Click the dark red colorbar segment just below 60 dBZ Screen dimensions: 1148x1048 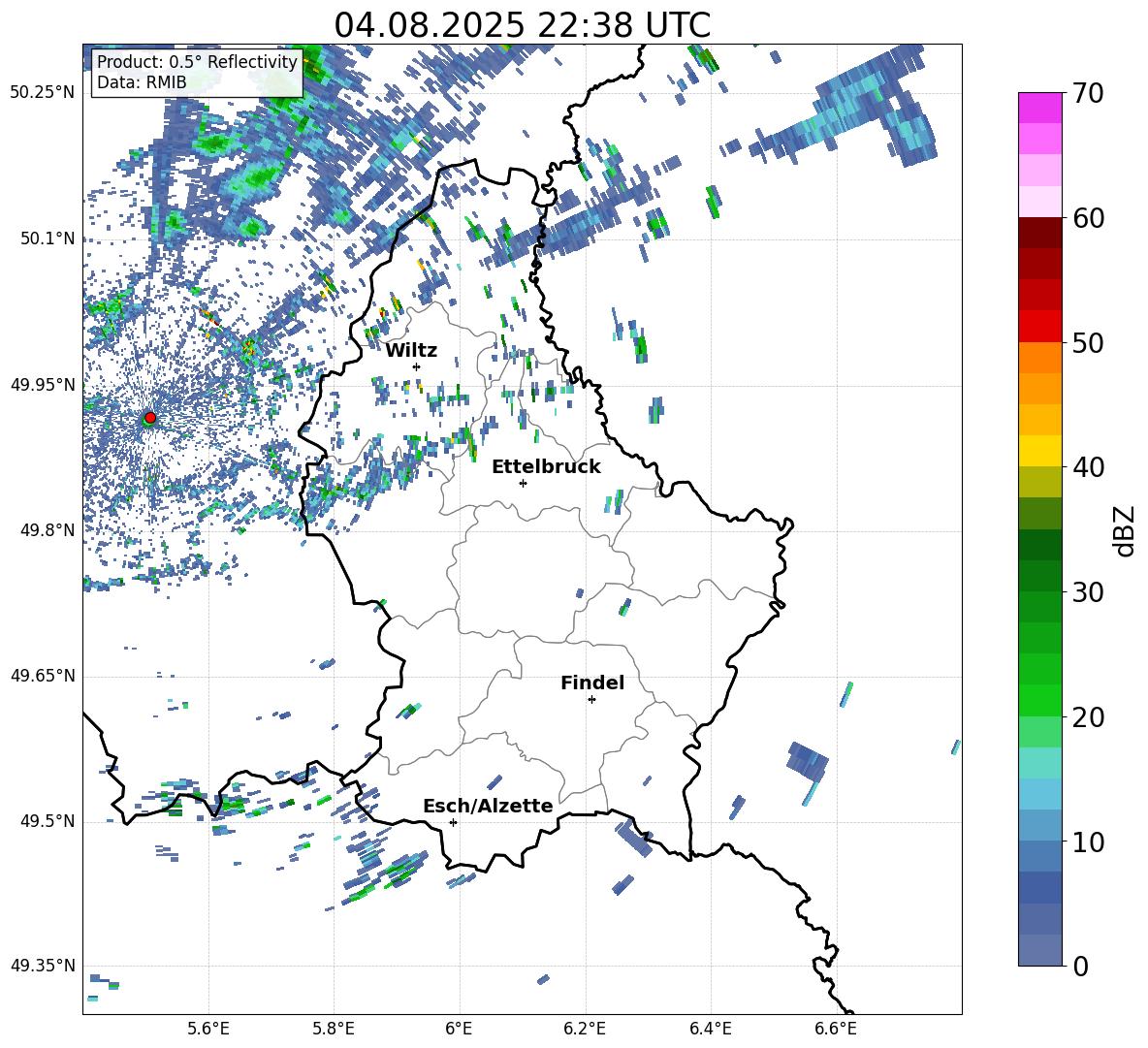point(1039,233)
